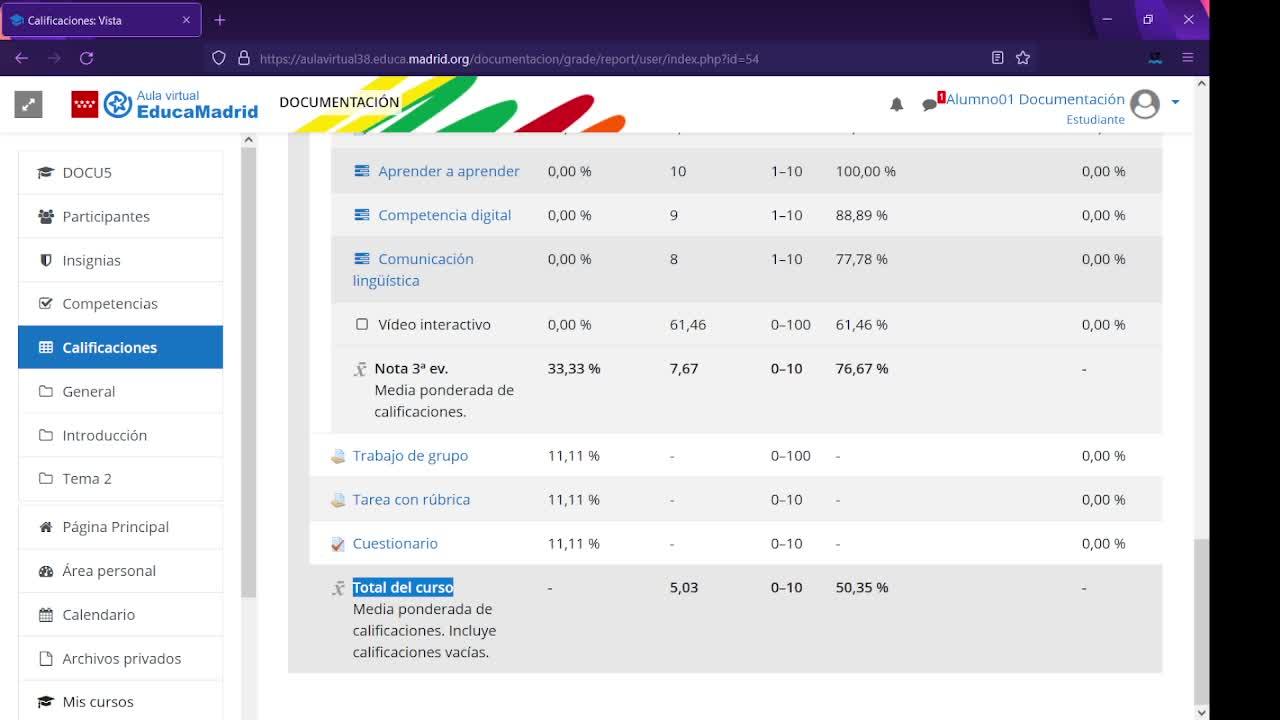Open the Introducción section in sidebar
Screen dimensions: 1280x720
tap(120, 435)
